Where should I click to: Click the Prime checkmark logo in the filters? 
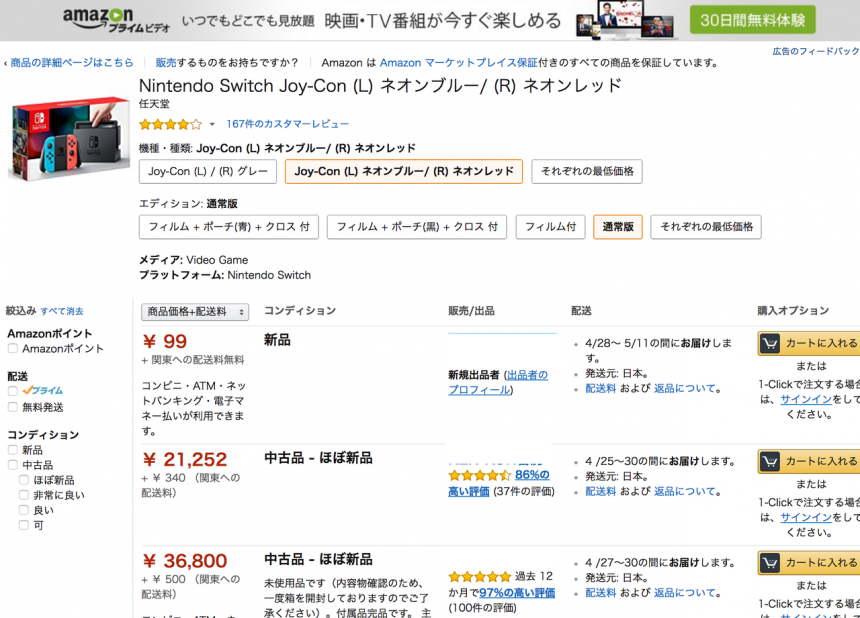tap(42, 390)
